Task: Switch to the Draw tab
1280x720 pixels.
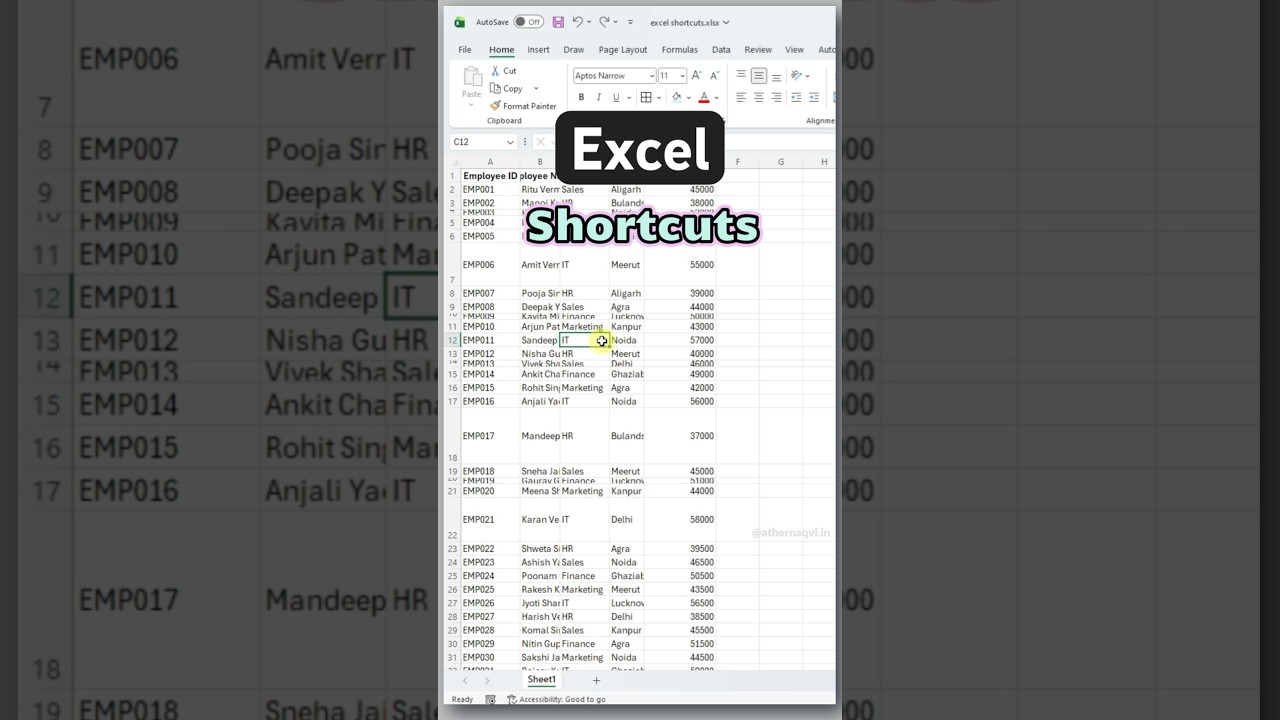Action: pyautogui.click(x=574, y=49)
